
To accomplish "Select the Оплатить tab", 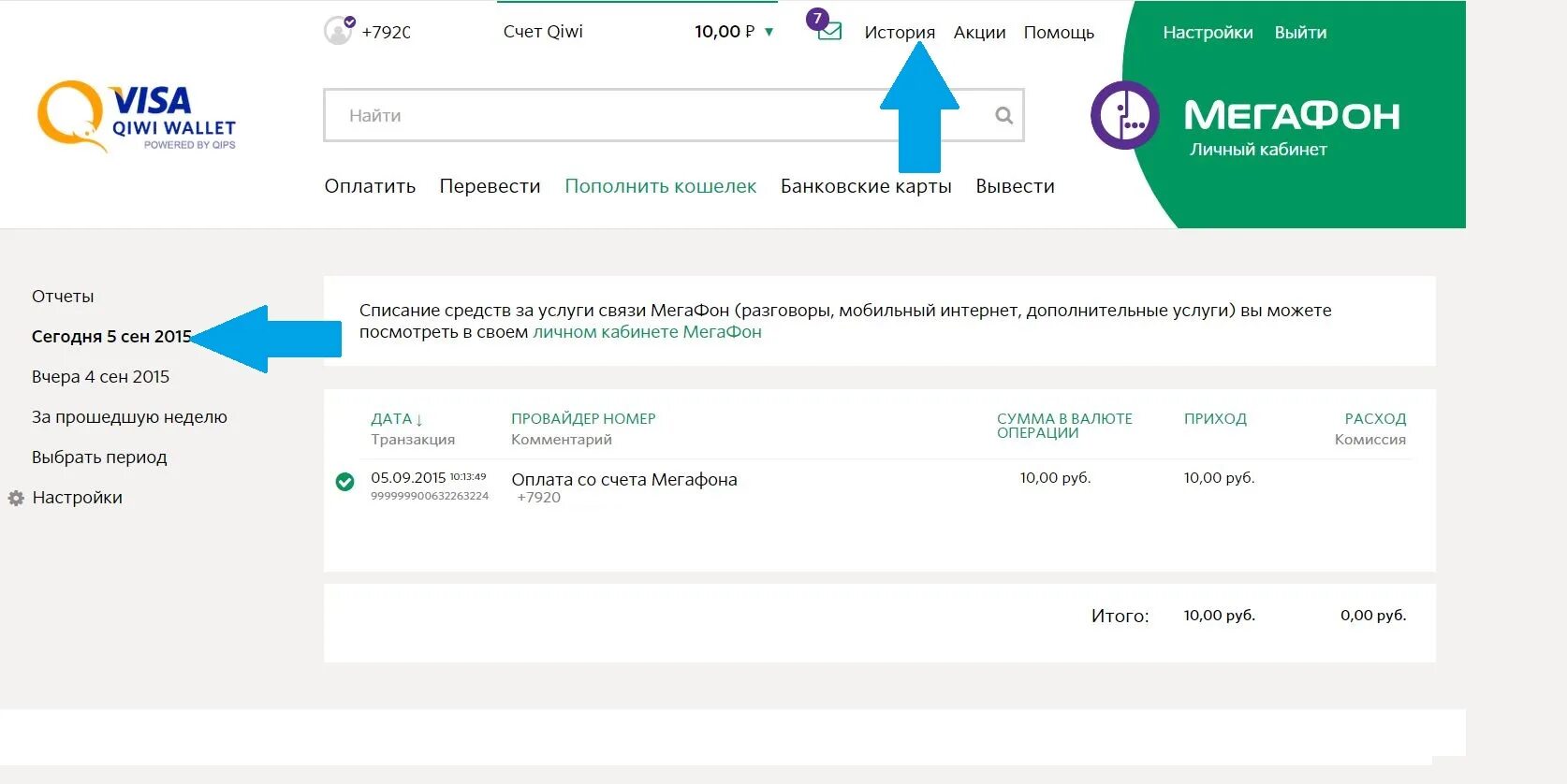I will pos(370,186).
